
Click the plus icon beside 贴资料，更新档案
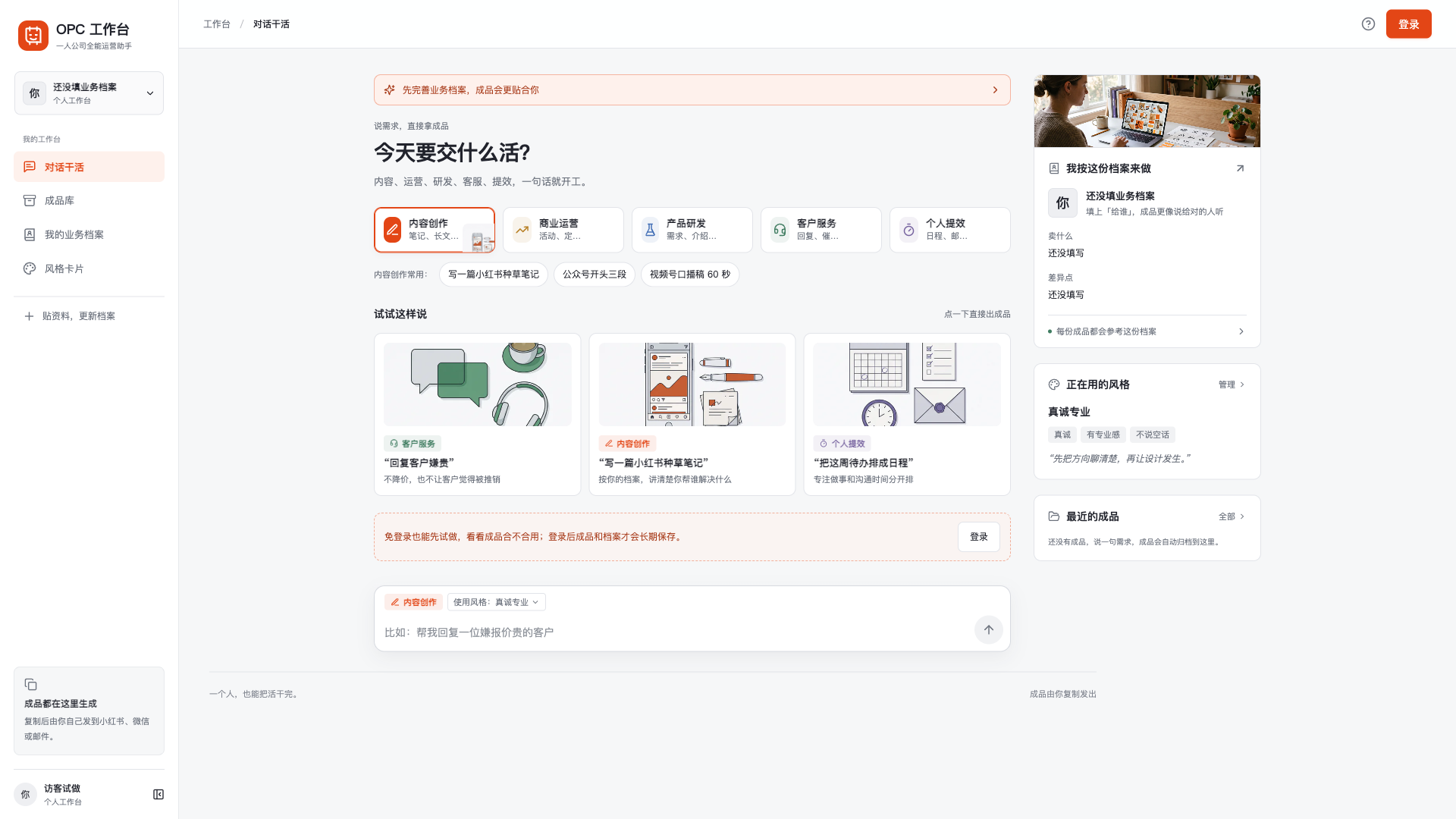[29, 316]
